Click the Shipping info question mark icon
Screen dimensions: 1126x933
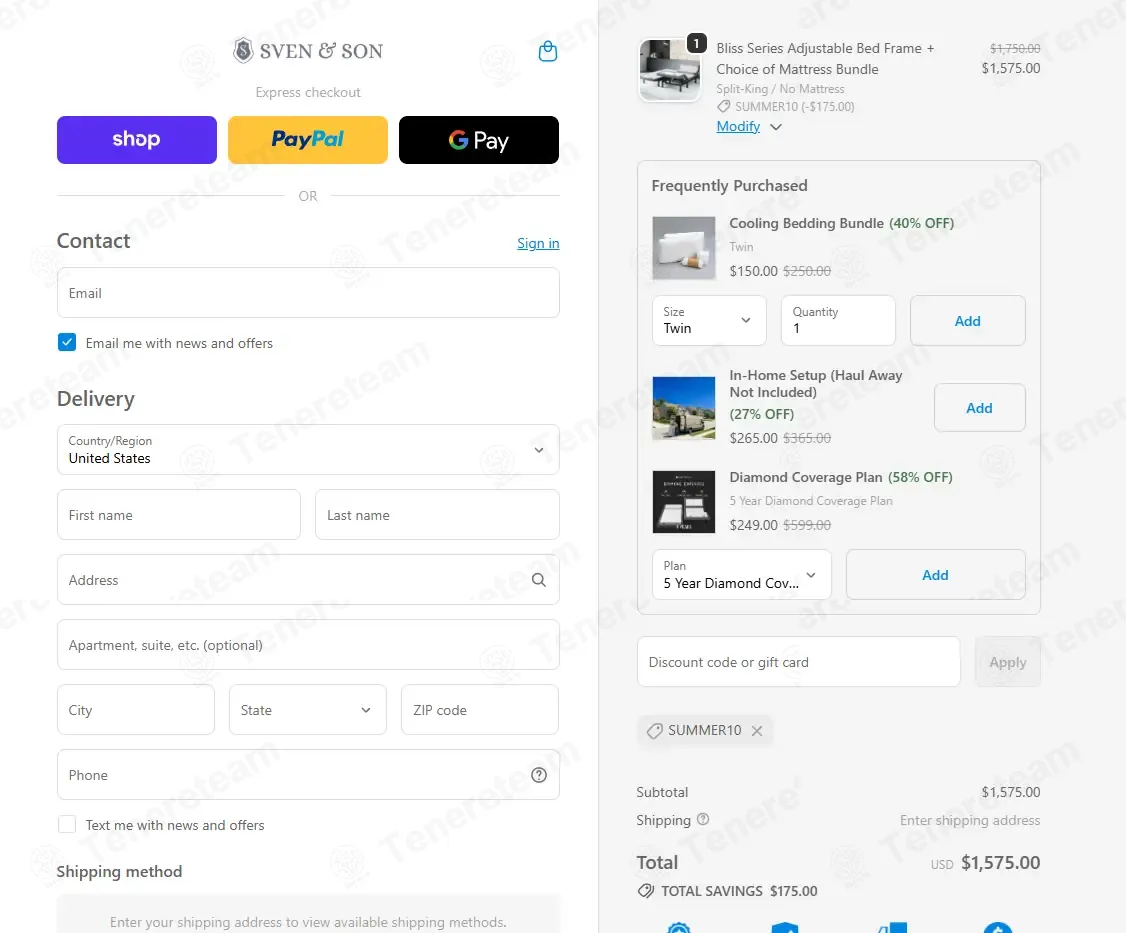click(703, 819)
